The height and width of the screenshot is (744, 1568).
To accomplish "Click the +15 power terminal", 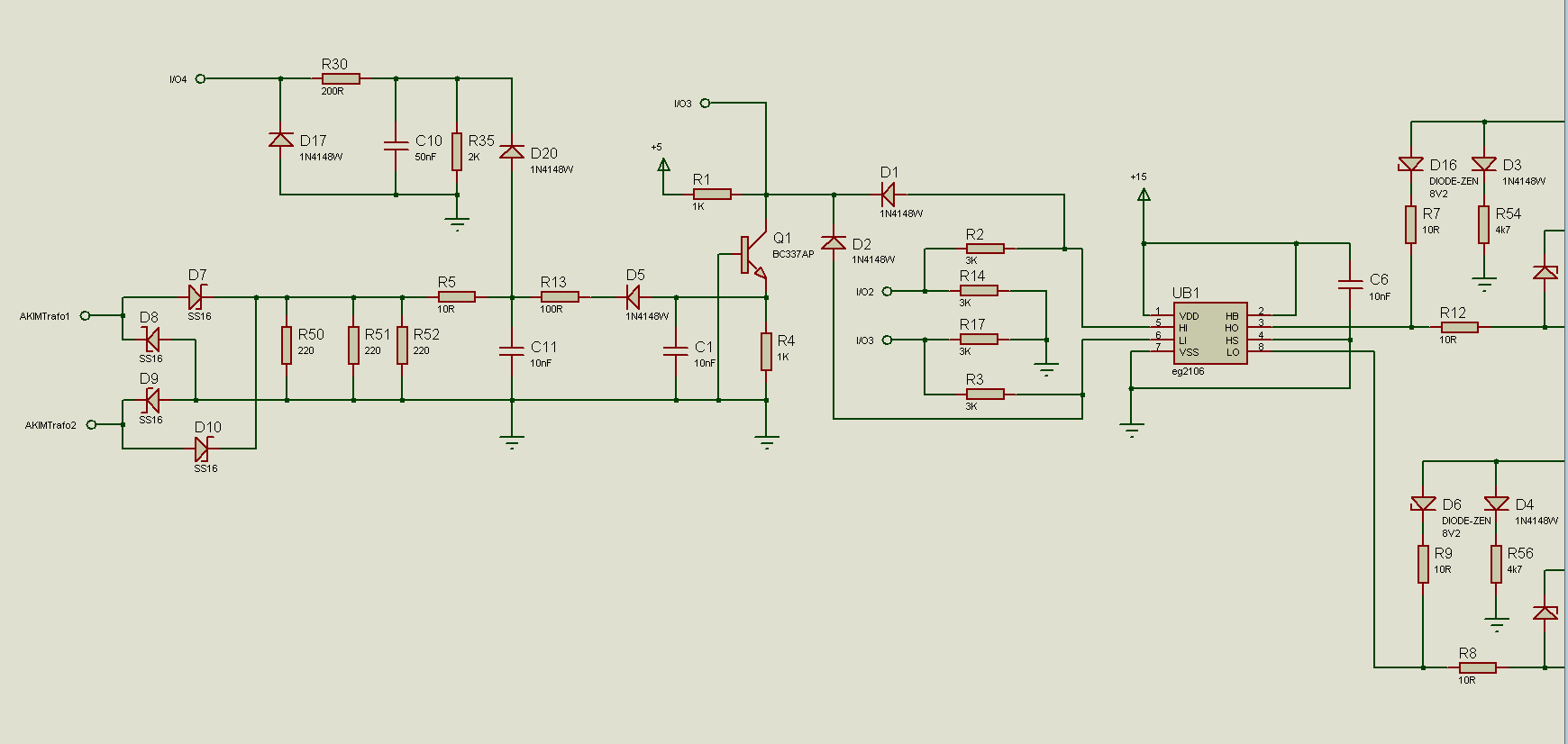I will pos(1144,194).
